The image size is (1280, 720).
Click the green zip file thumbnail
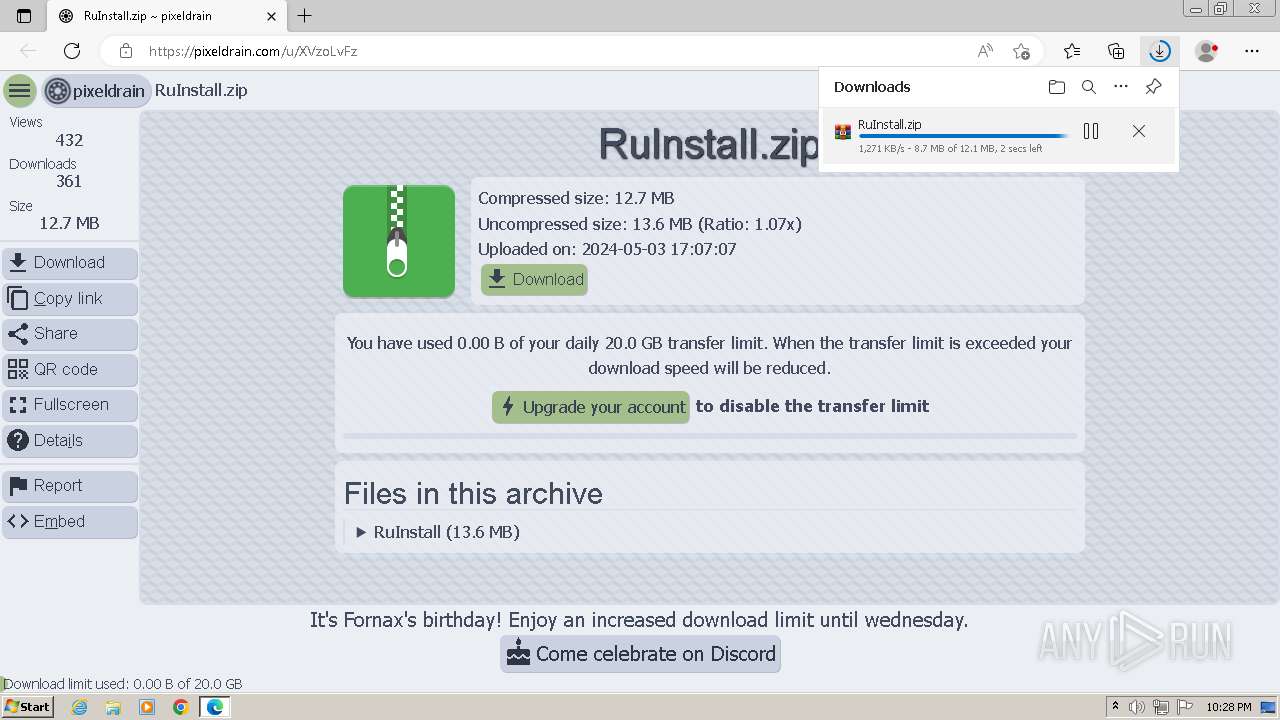click(x=399, y=241)
